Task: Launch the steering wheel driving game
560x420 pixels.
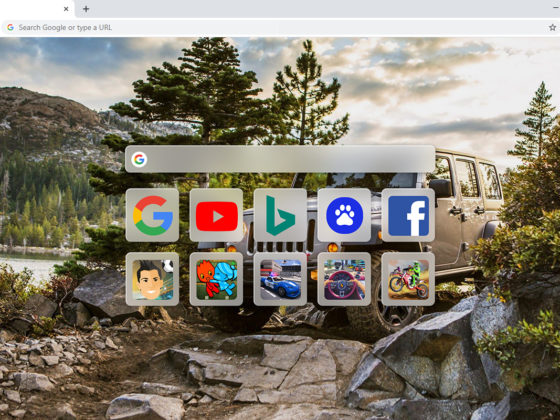Action: (344, 279)
